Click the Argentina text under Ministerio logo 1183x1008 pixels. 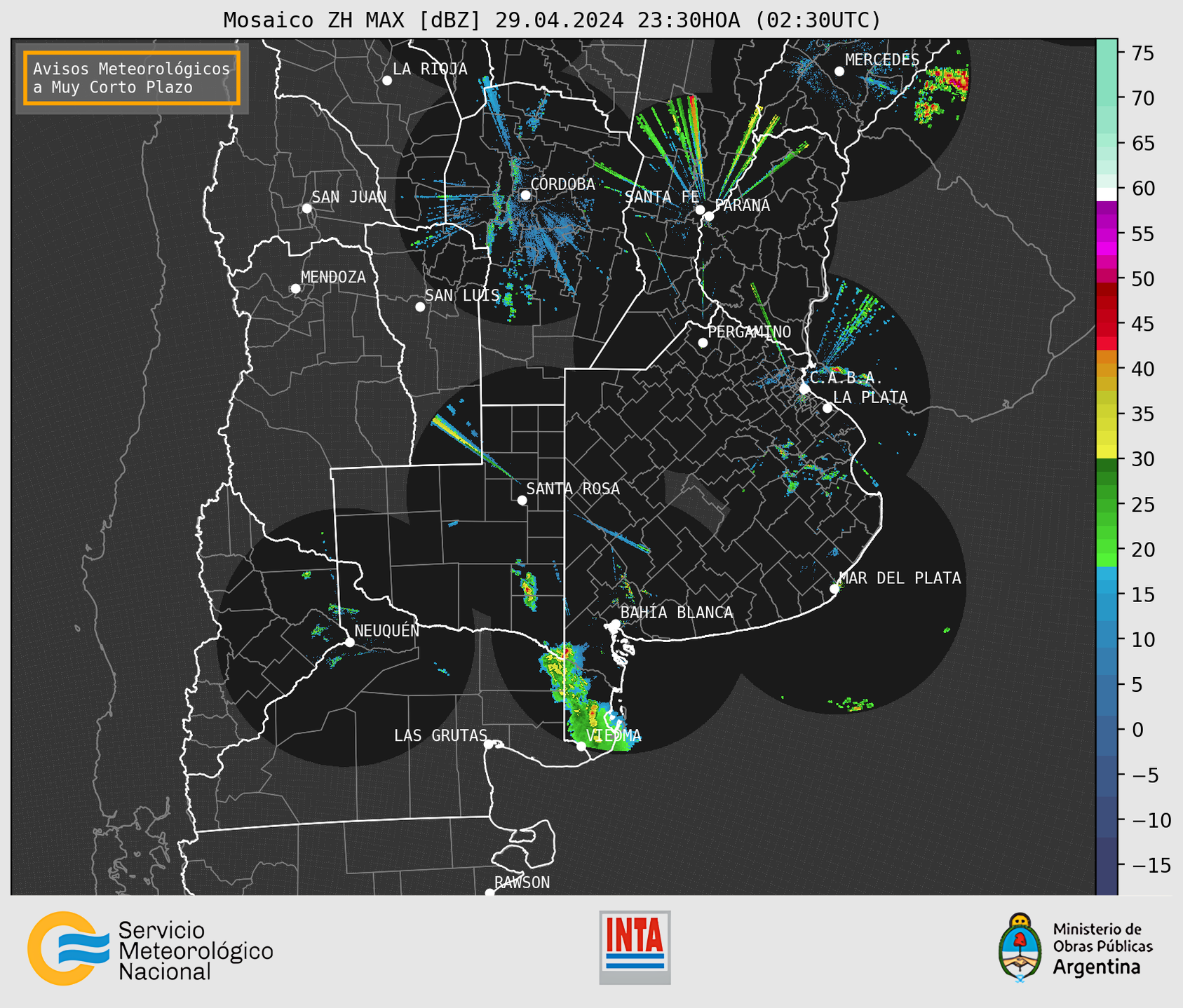[1097, 968]
